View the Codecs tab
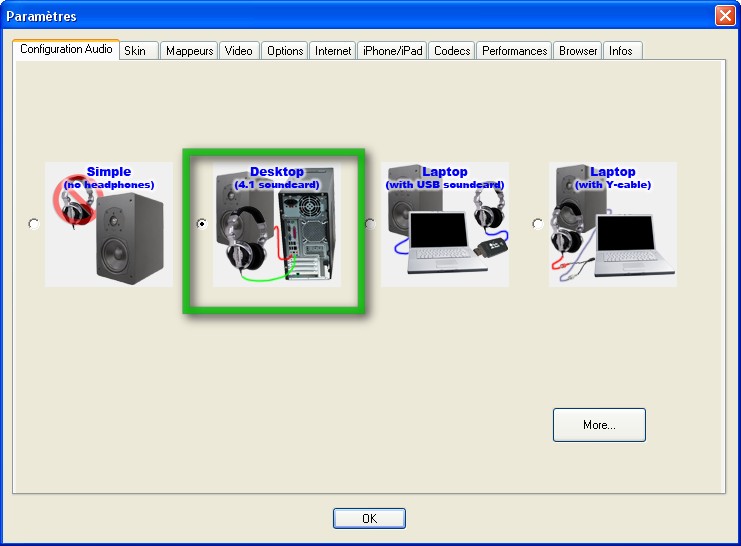 [x=451, y=51]
